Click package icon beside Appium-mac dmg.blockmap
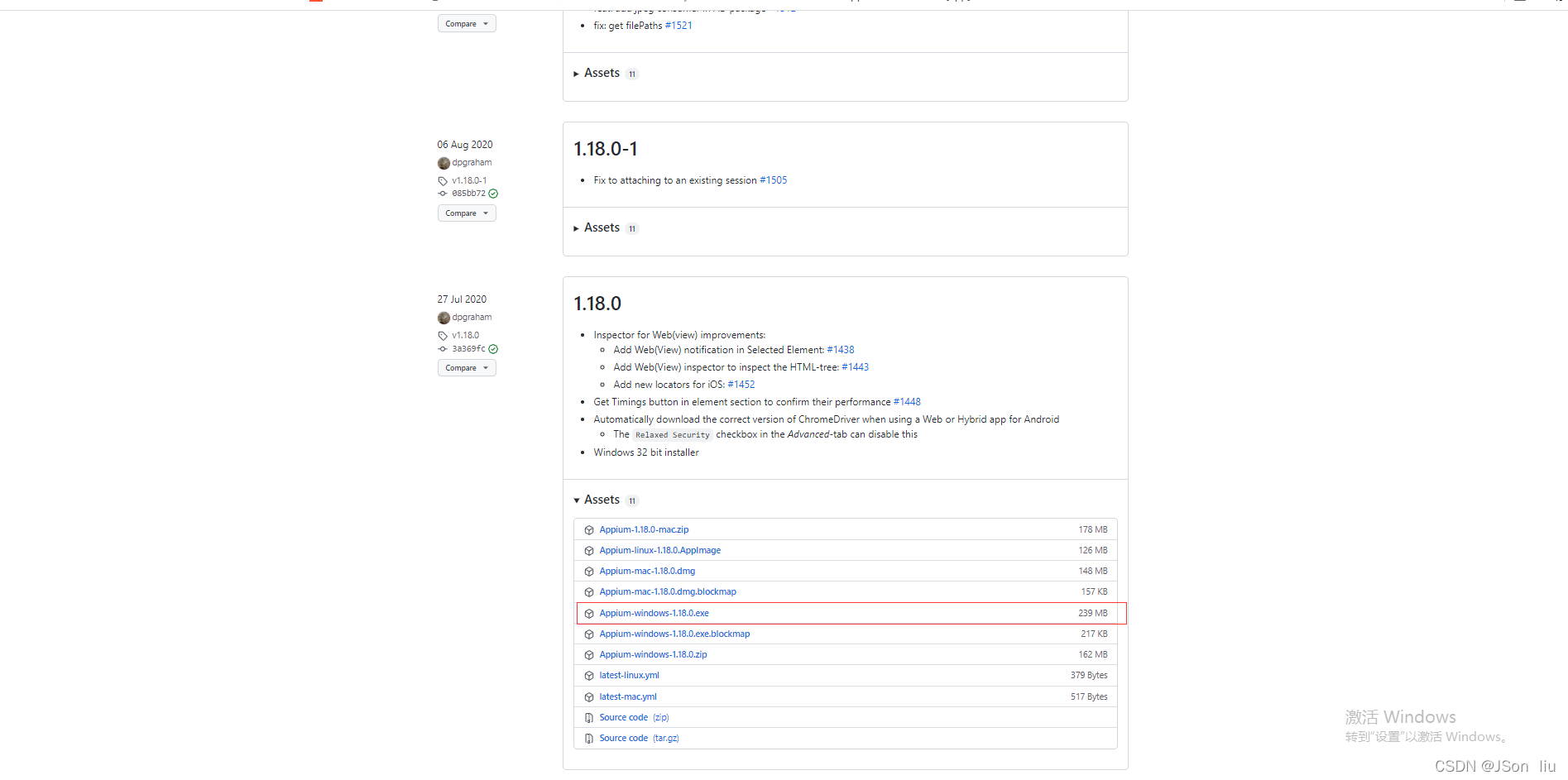1568x780 pixels. point(589,592)
